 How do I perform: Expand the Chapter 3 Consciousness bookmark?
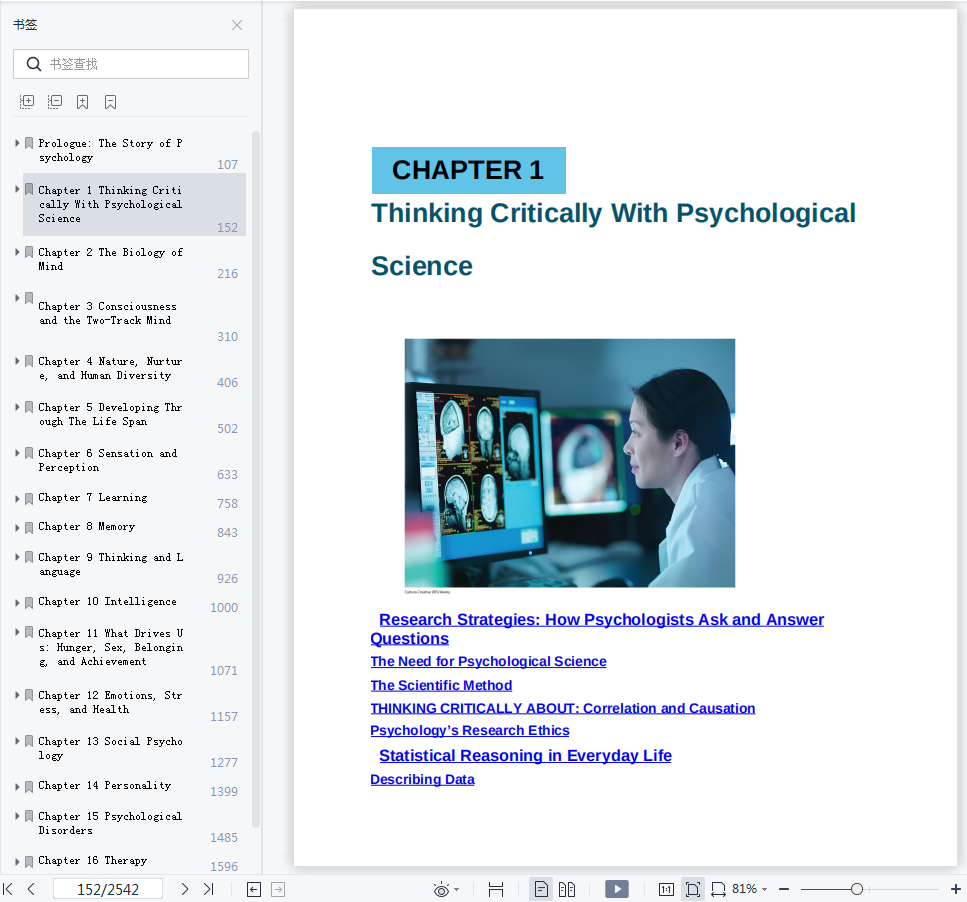[17, 298]
